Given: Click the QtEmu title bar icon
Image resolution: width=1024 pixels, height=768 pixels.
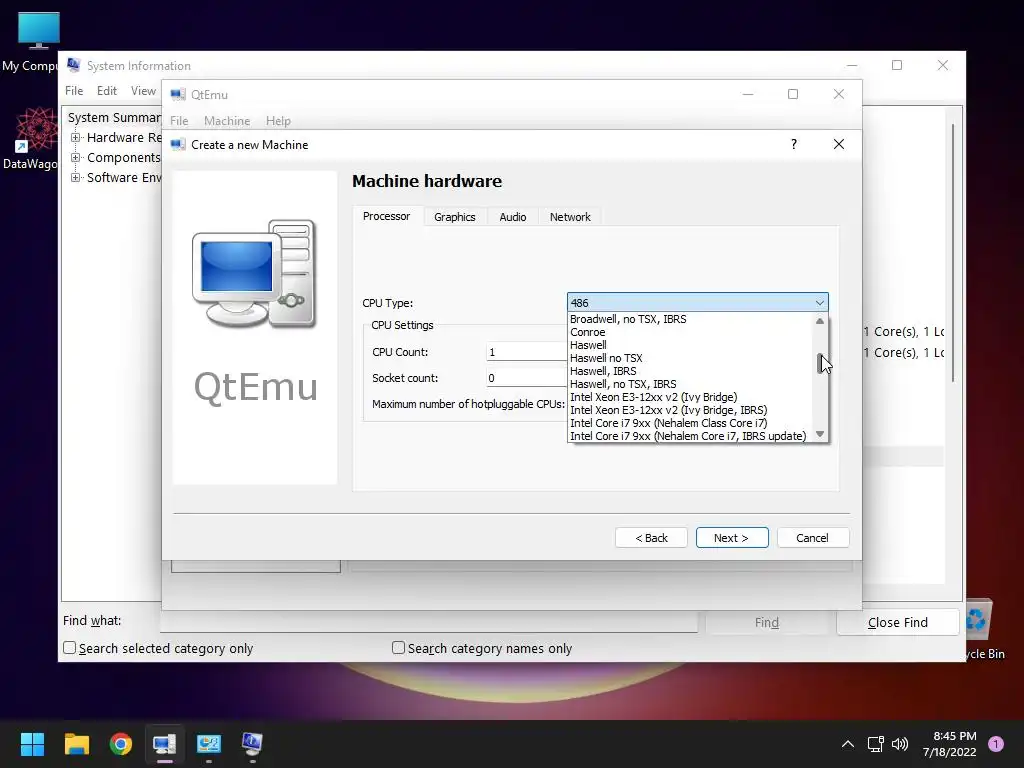Looking at the screenshot, I should (x=178, y=95).
